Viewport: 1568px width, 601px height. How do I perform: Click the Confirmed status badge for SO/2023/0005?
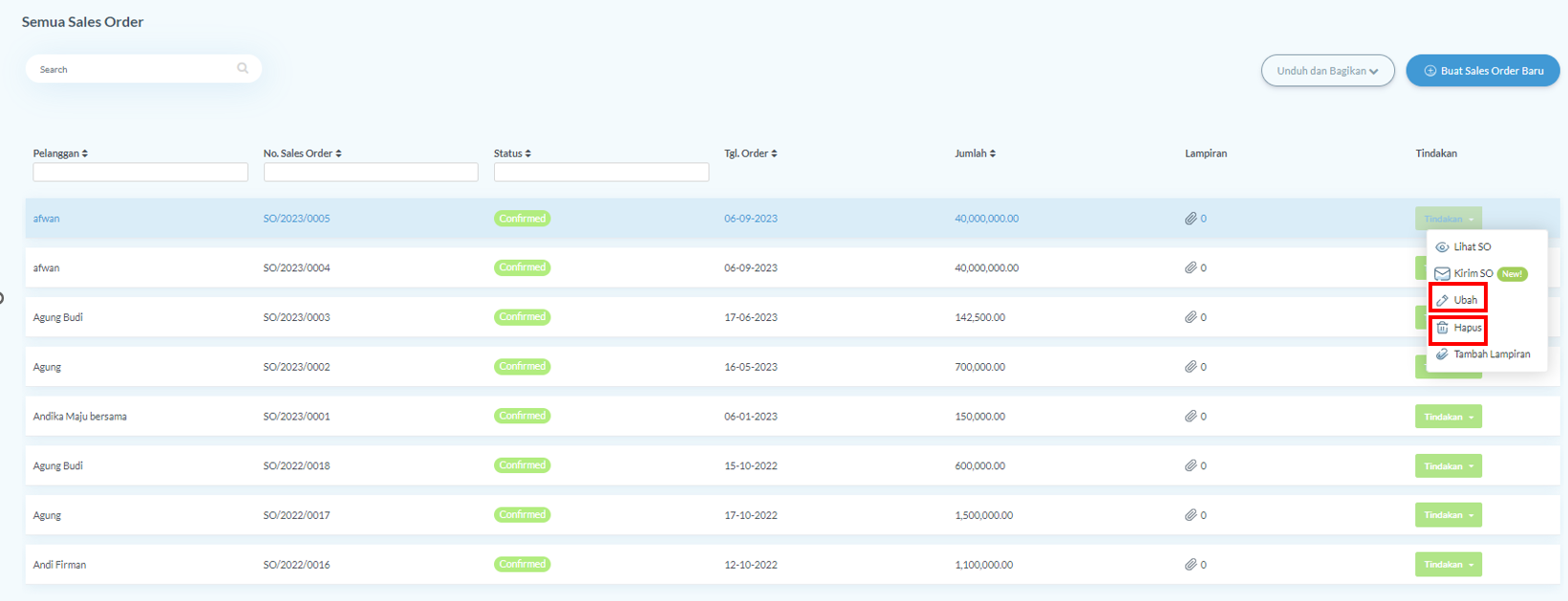point(522,219)
